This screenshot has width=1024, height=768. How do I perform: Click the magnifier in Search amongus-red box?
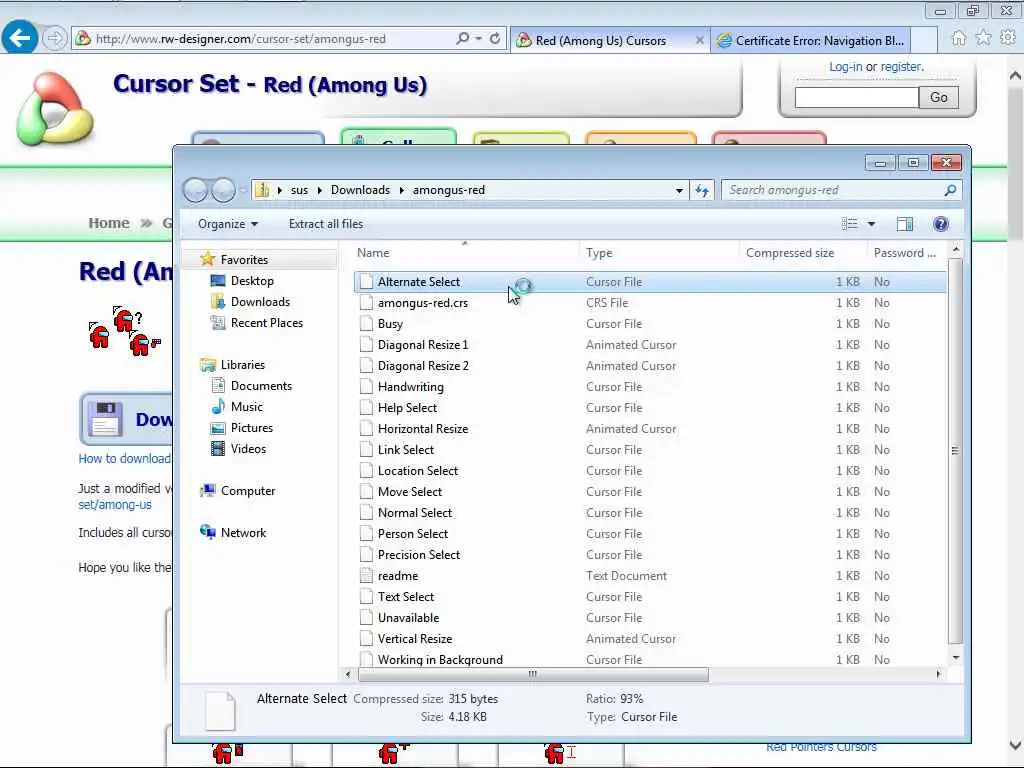pos(950,190)
